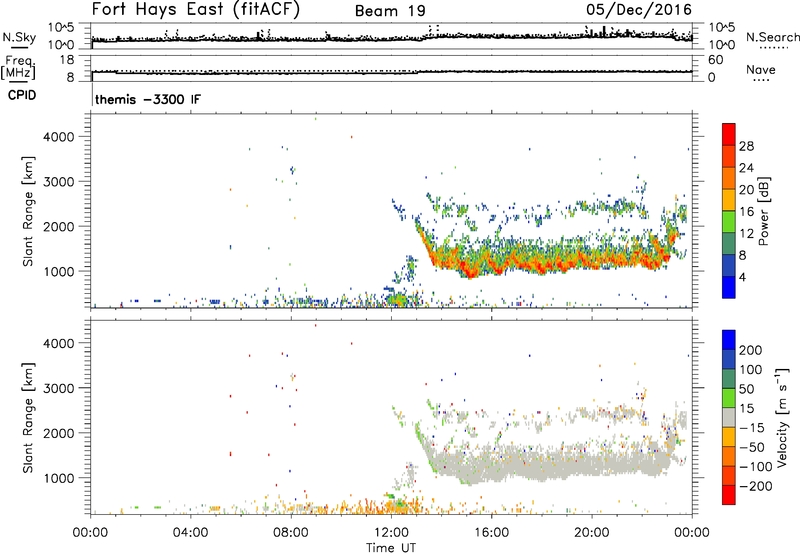Click the '20:00' time tick label
The image size is (800, 554).
591,533
